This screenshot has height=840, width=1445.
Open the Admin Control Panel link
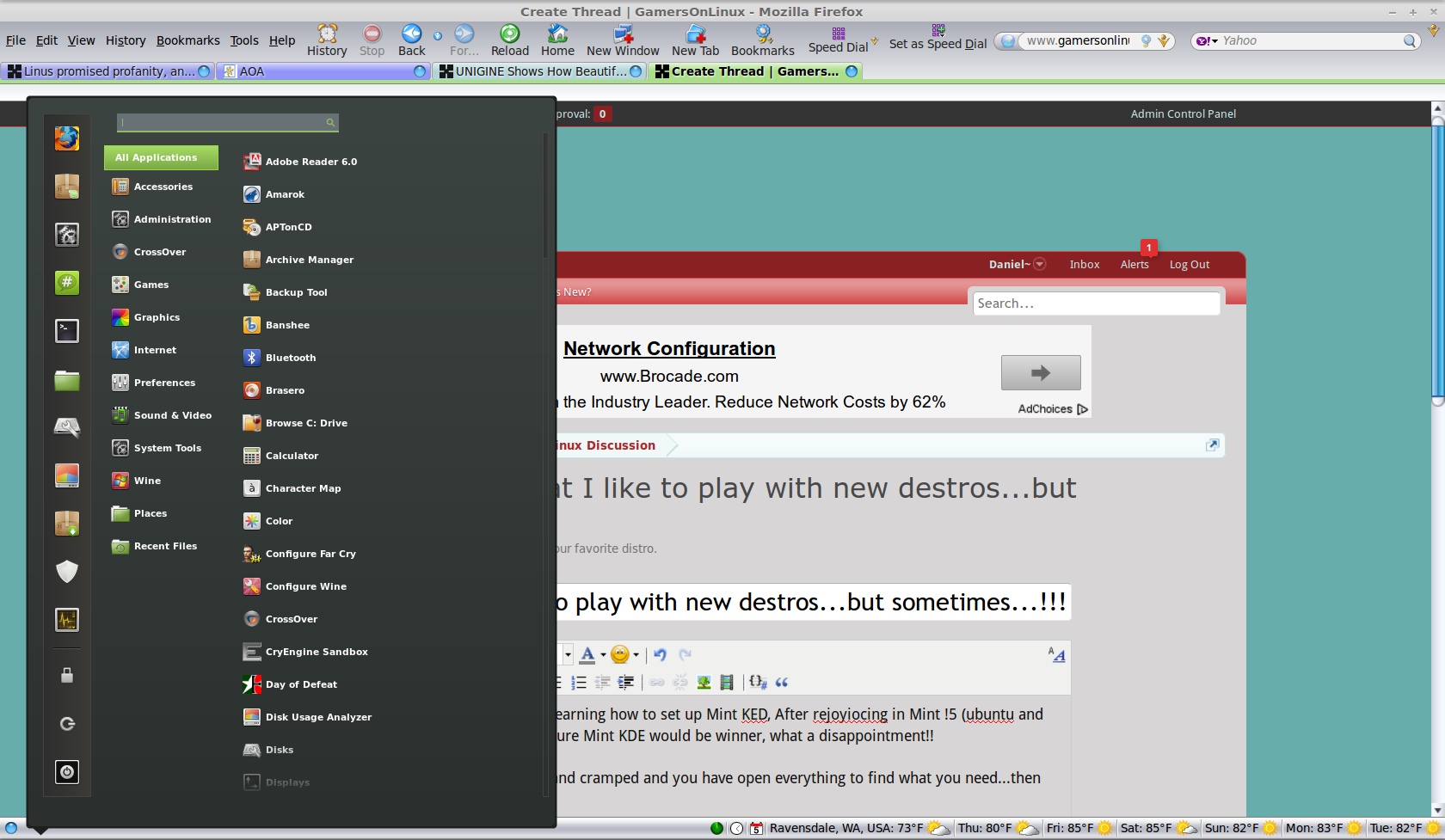point(1184,113)
